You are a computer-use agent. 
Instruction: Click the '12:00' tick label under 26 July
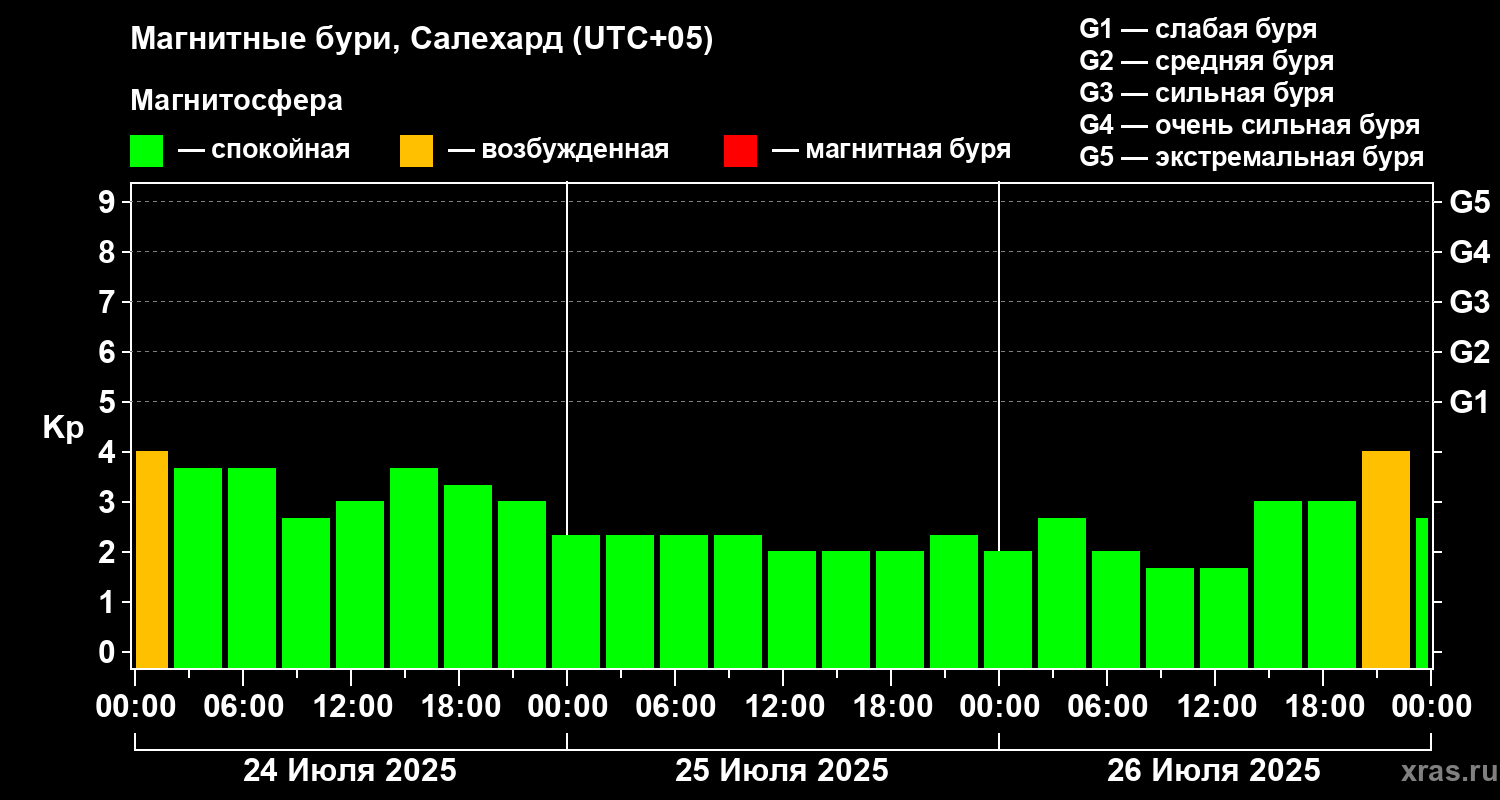[1215, 707]
